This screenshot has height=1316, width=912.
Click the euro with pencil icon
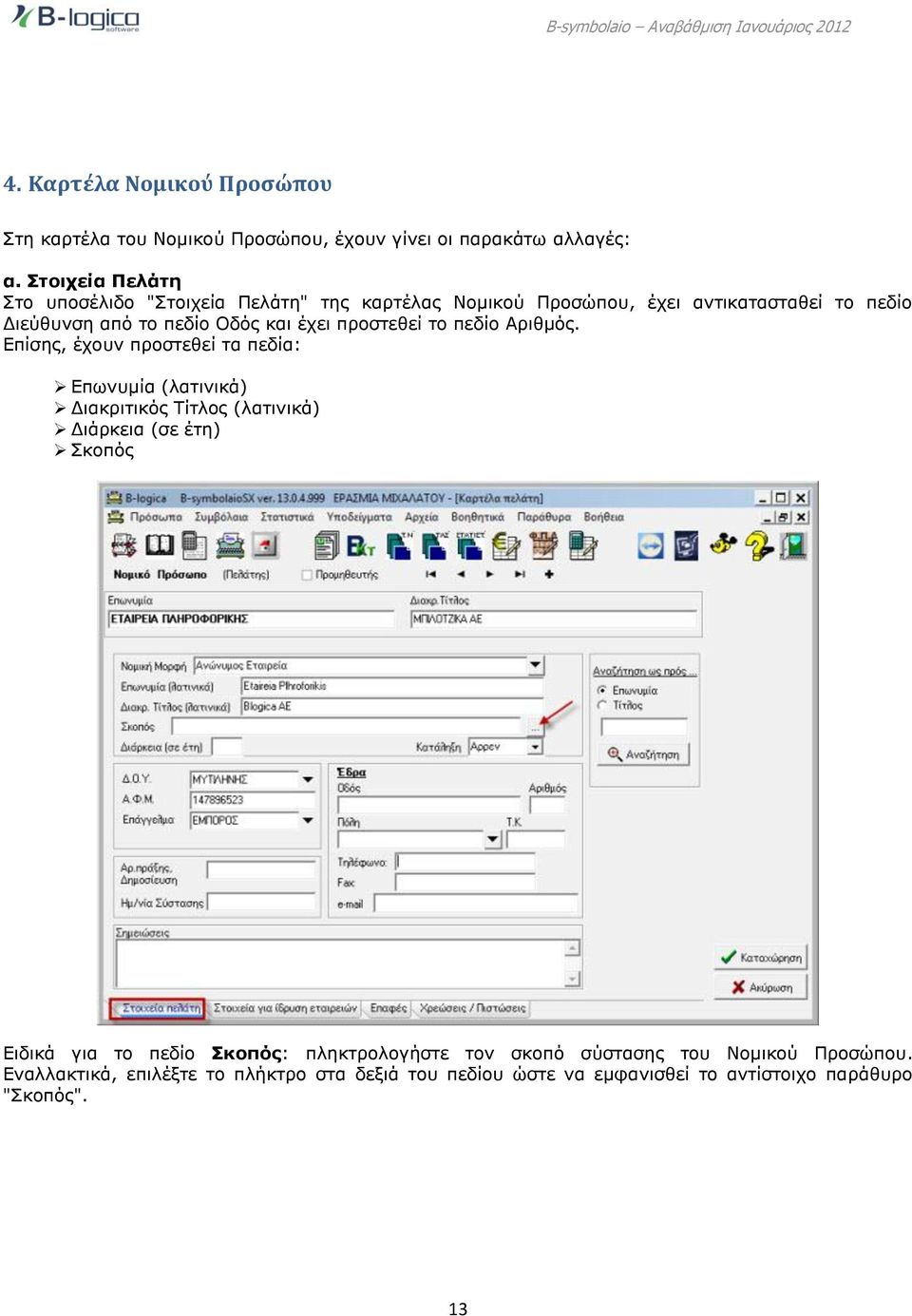coord(505,545)
